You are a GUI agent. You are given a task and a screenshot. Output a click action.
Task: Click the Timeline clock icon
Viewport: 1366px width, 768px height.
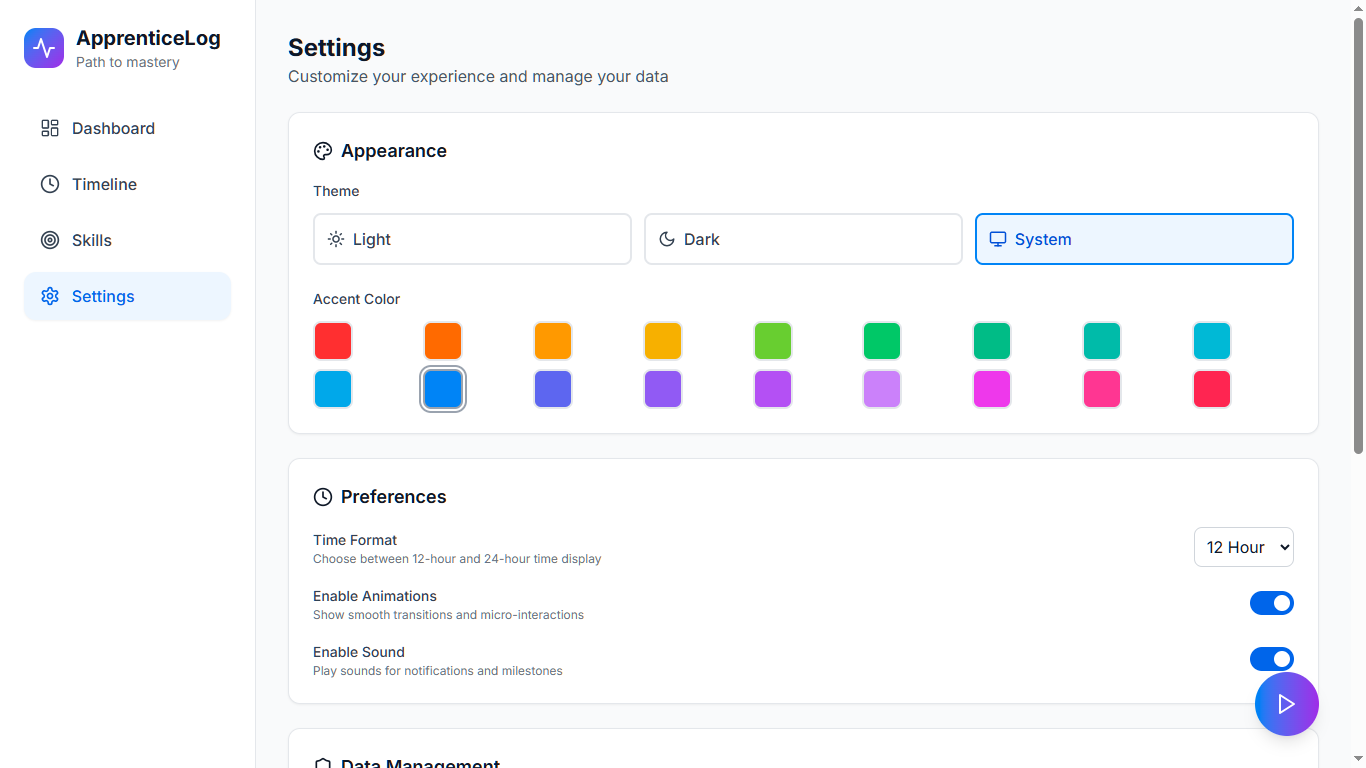[x=50, y=184]
